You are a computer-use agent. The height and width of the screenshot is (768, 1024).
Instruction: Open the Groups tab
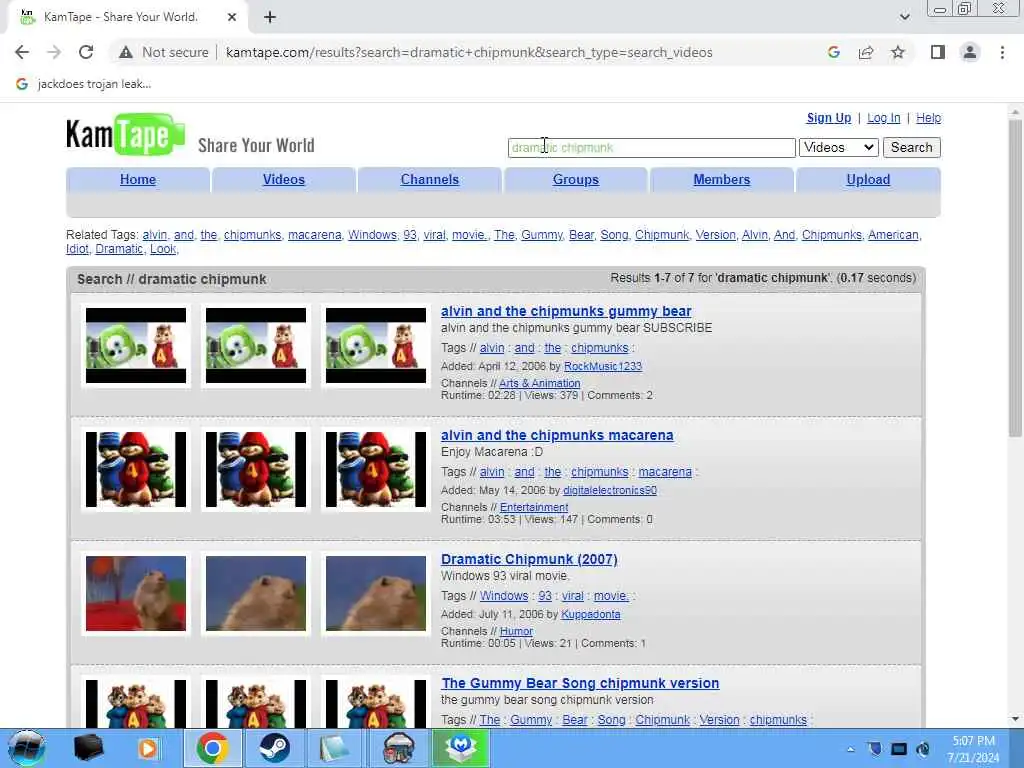[575, 180]
